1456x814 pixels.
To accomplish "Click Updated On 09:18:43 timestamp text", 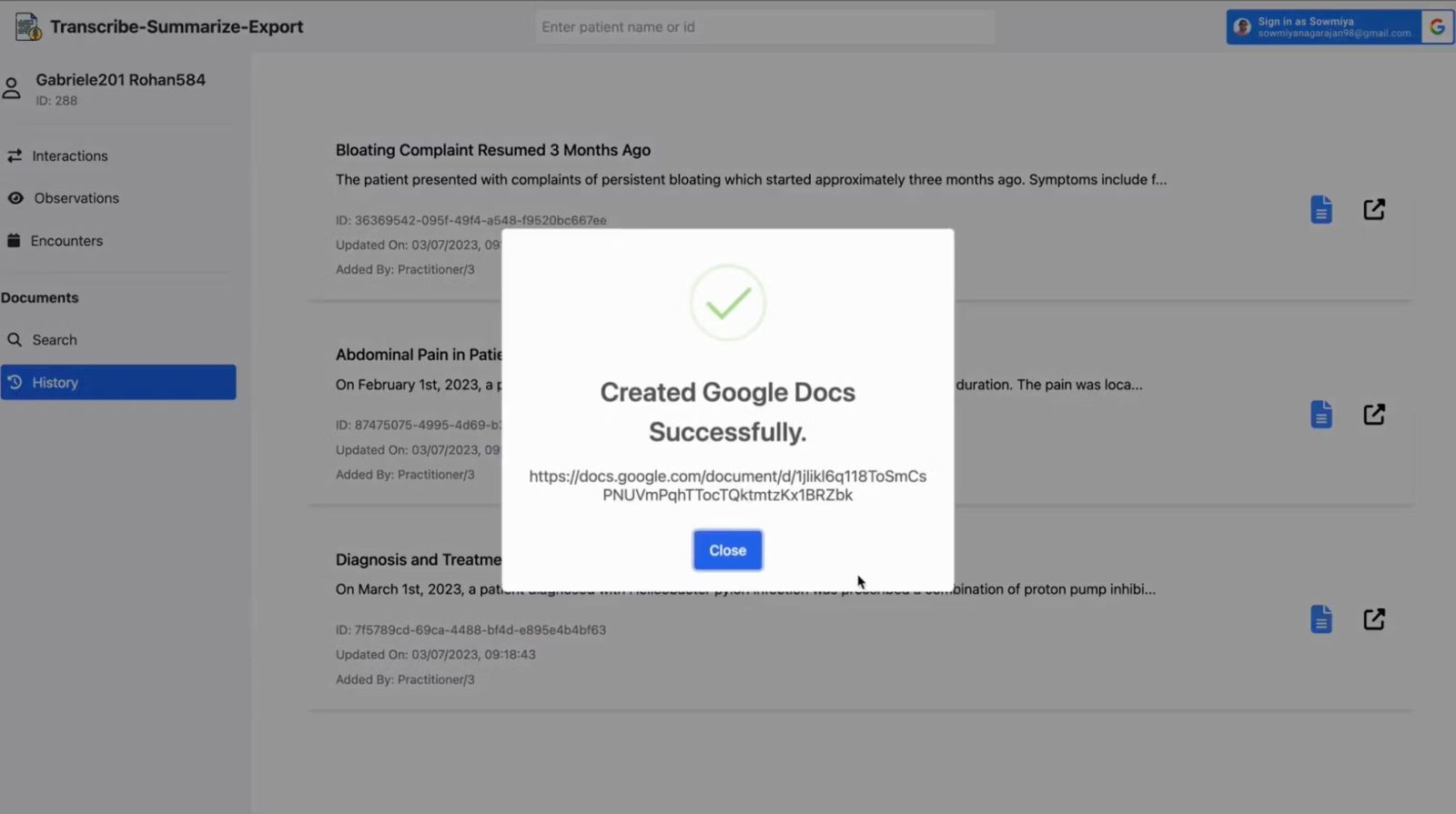I will pos(435,654).
